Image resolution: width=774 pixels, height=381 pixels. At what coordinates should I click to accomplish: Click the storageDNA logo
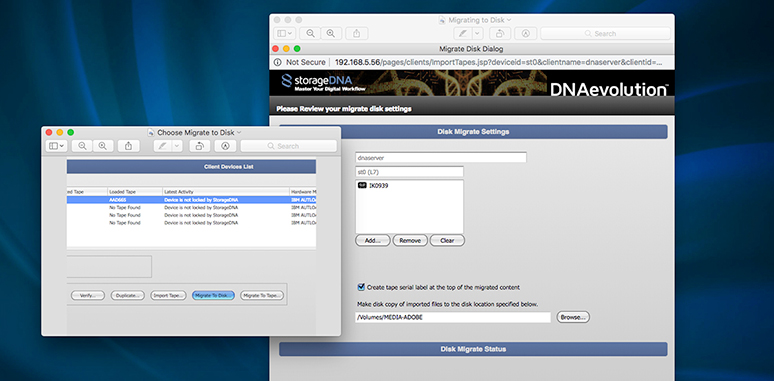[323, 83]
